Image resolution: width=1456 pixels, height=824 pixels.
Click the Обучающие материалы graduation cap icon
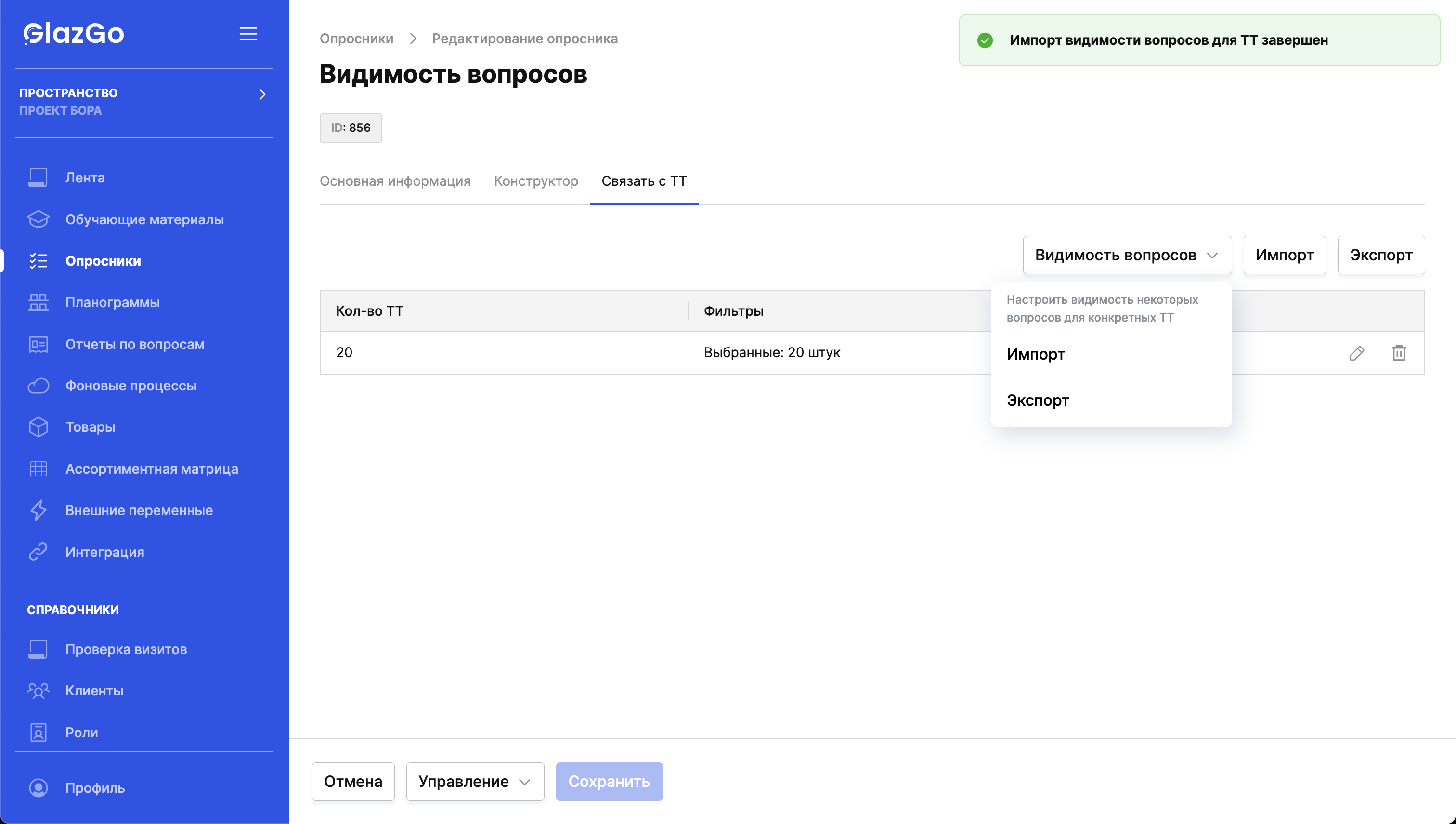point(38,219)
